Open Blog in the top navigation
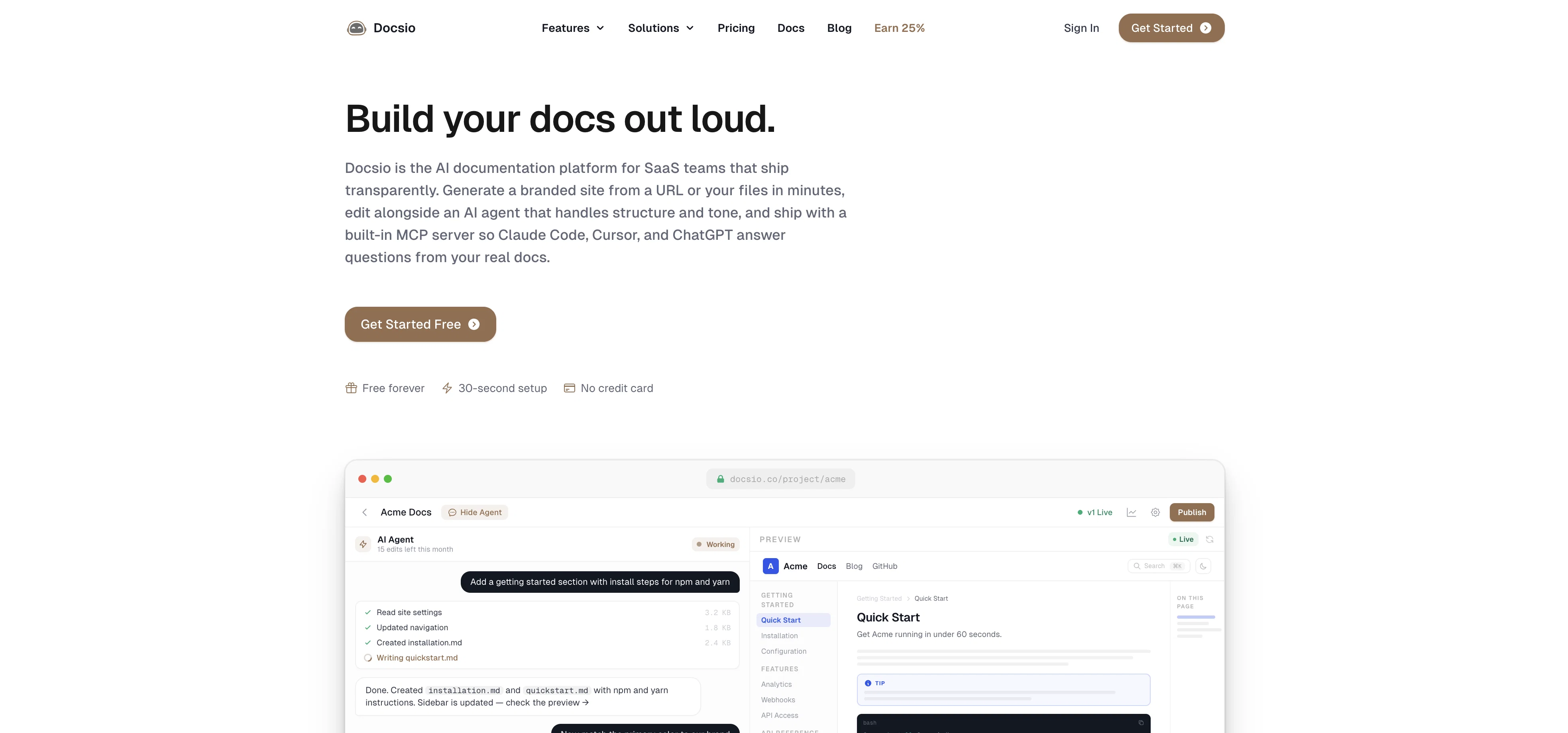1568x733 pixels. pos(839,28)
